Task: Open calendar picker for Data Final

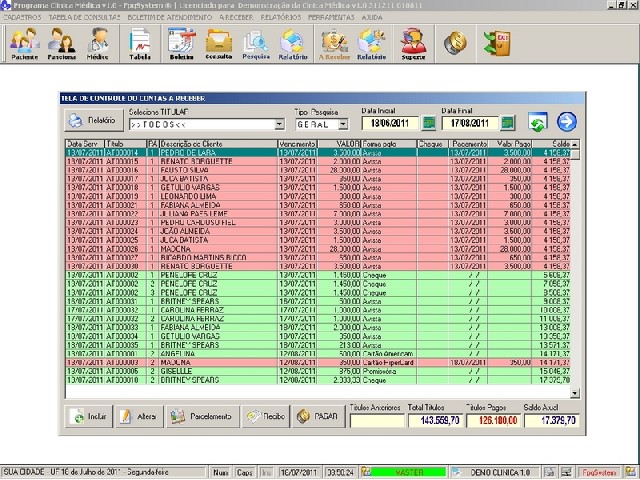Action: (508, 123)
